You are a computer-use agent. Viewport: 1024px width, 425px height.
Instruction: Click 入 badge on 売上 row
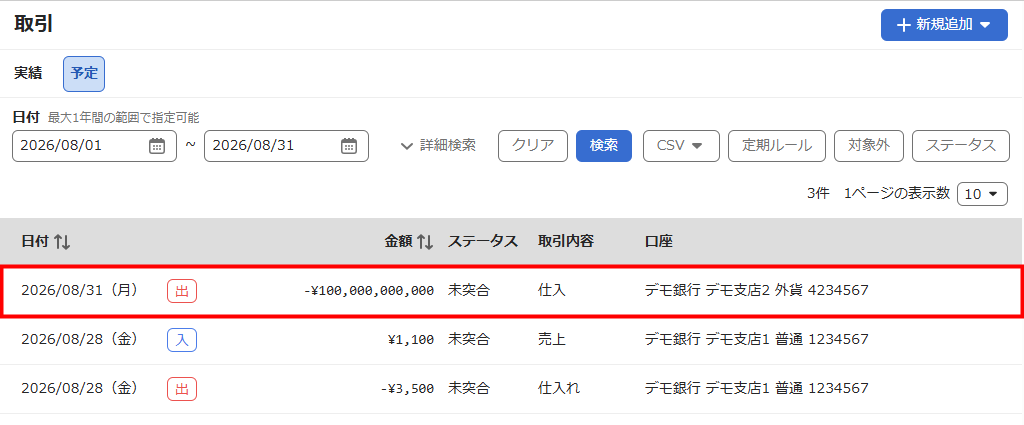point(182,339)
